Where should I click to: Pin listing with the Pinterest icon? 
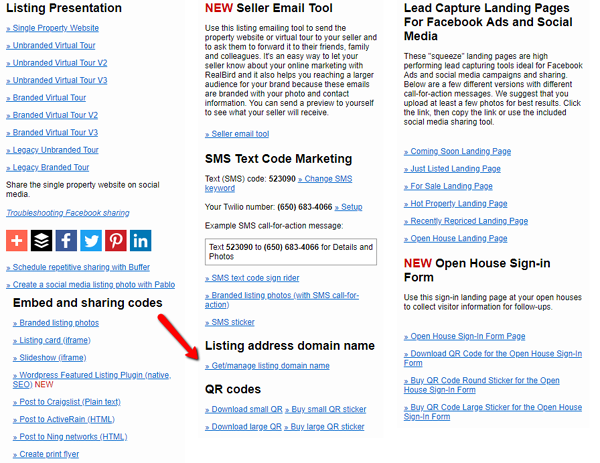[116, 240]
